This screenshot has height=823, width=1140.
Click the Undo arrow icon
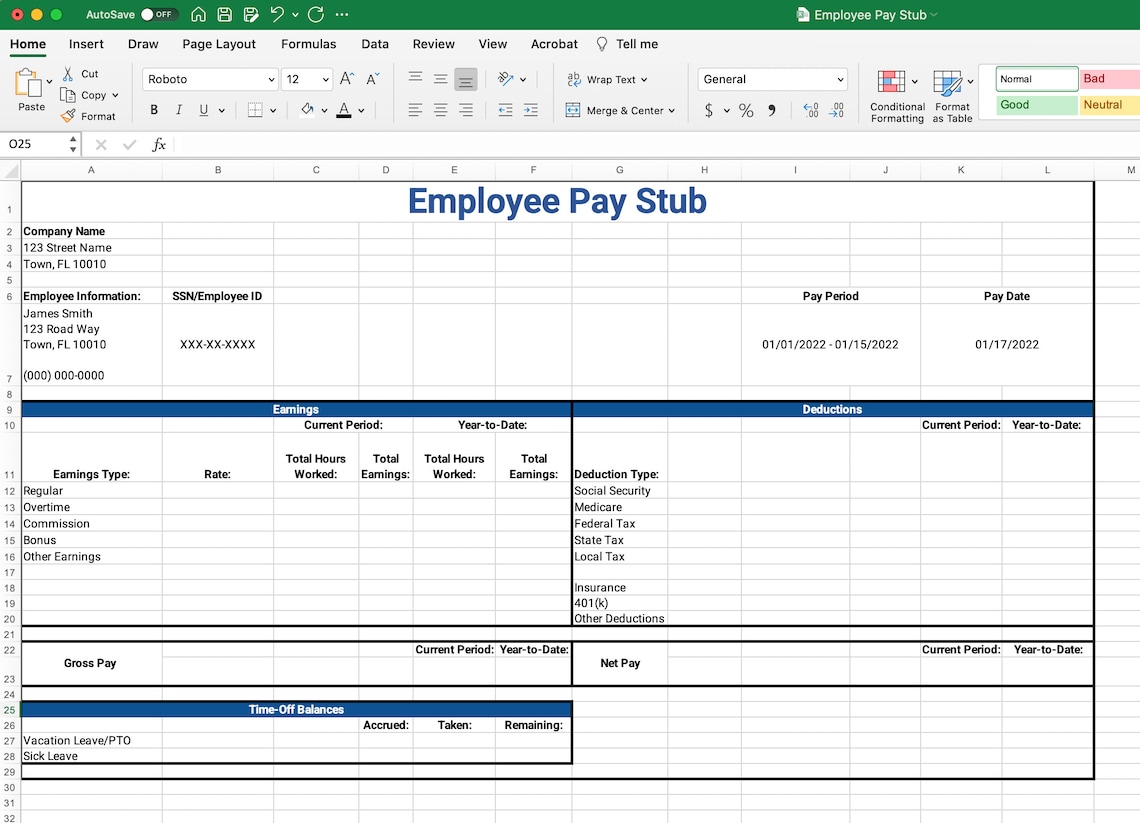click(x=277, y=14)
